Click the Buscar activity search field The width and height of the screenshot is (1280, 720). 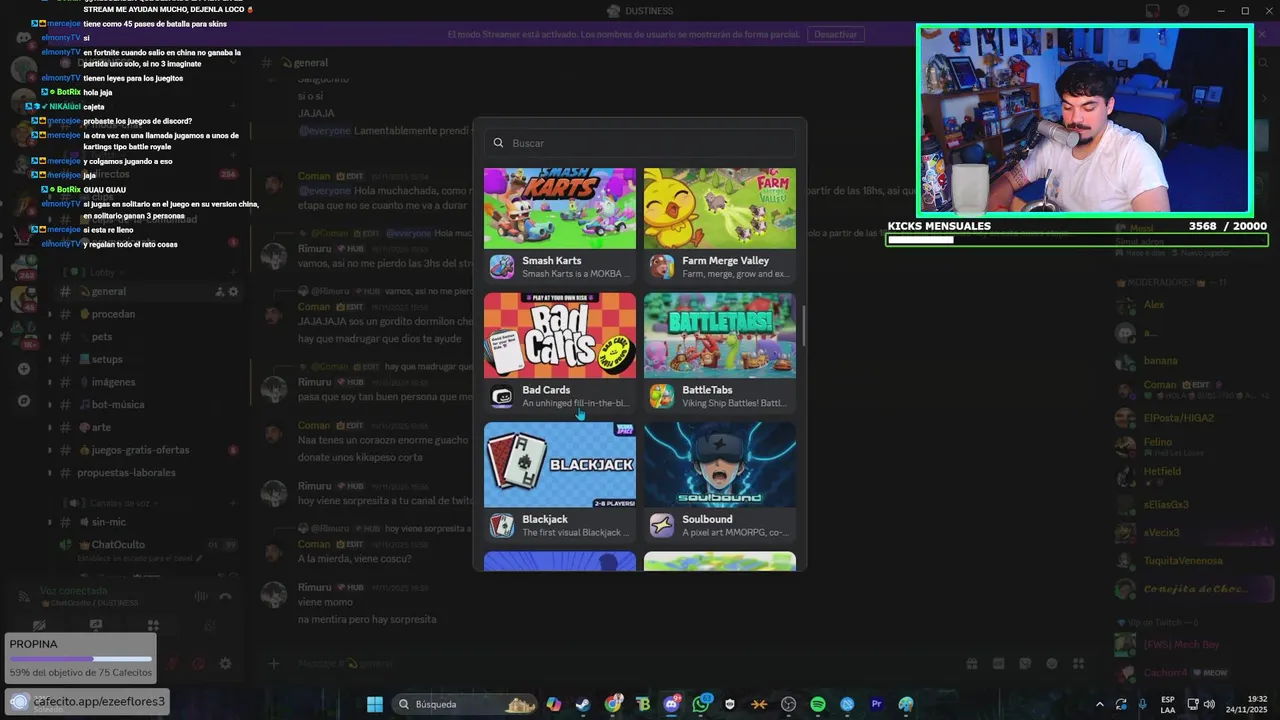point(640,143)
